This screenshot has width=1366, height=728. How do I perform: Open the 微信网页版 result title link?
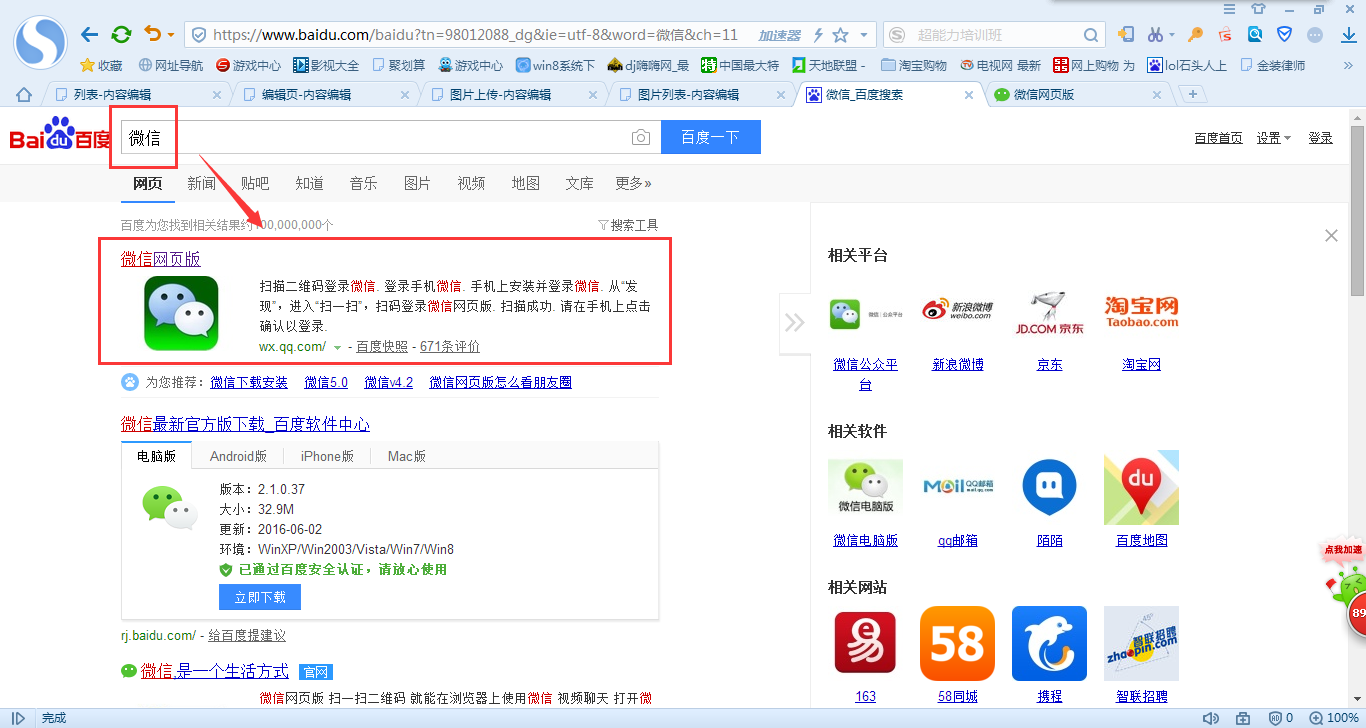click(x=161, y=259)
